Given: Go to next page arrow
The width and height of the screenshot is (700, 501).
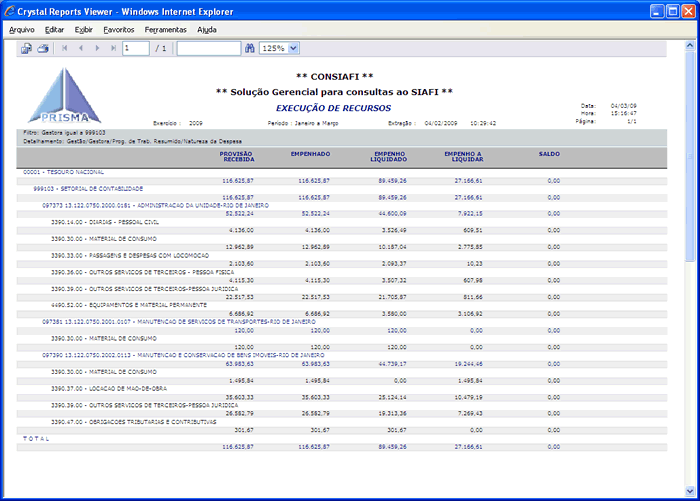Looking at the screenshot, I should click(97, 48).
